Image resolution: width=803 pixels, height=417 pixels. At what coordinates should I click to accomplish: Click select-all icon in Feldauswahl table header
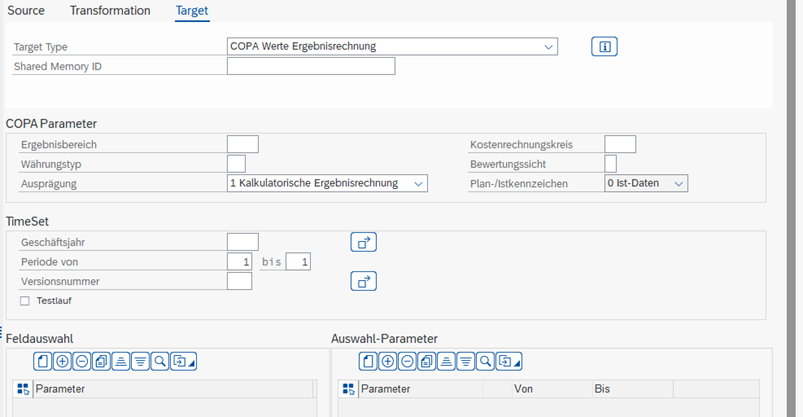coord(23,389)
